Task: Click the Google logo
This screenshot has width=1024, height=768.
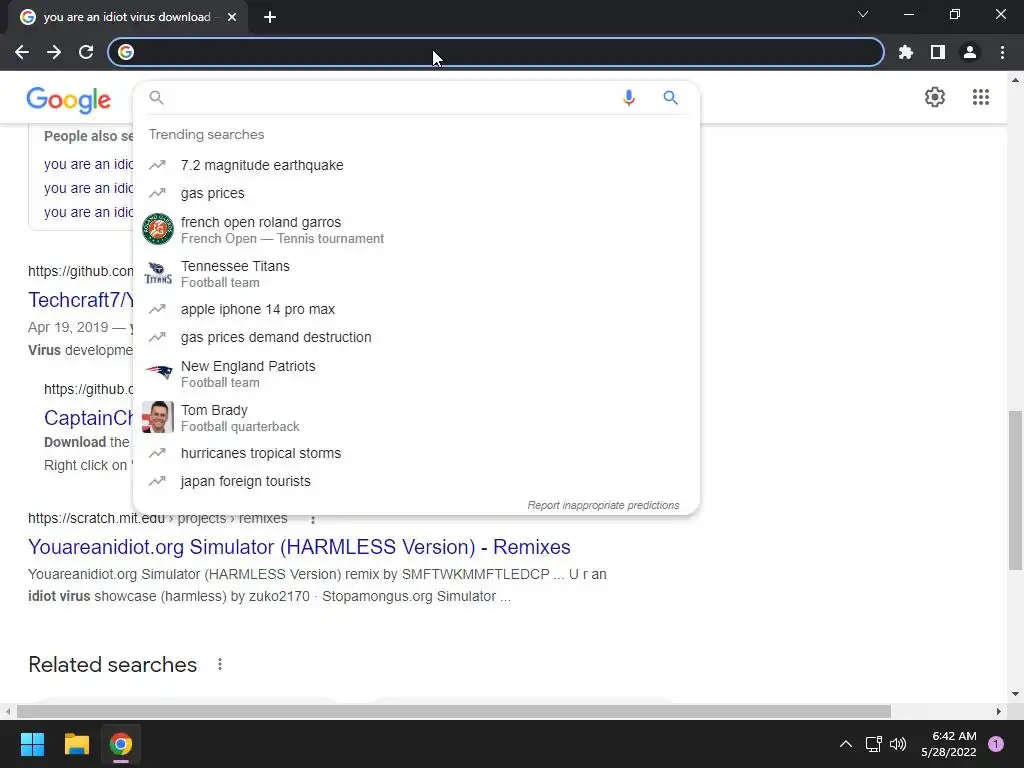Action: [x=69, y=99]
